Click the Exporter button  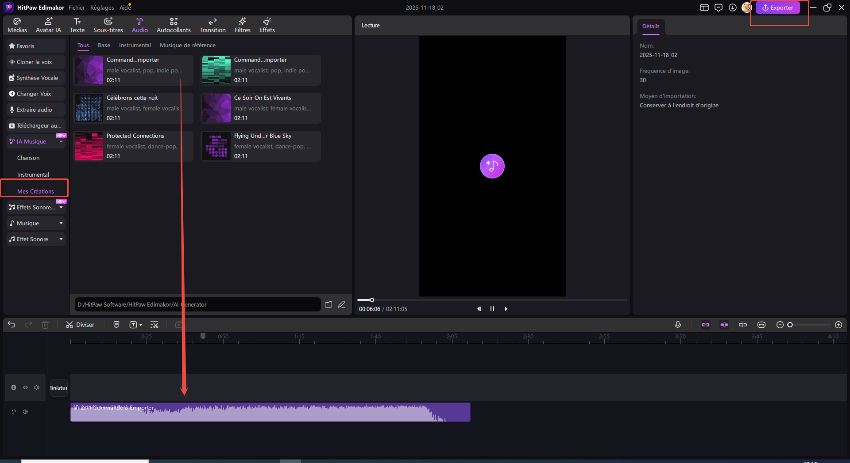point(778,8)
